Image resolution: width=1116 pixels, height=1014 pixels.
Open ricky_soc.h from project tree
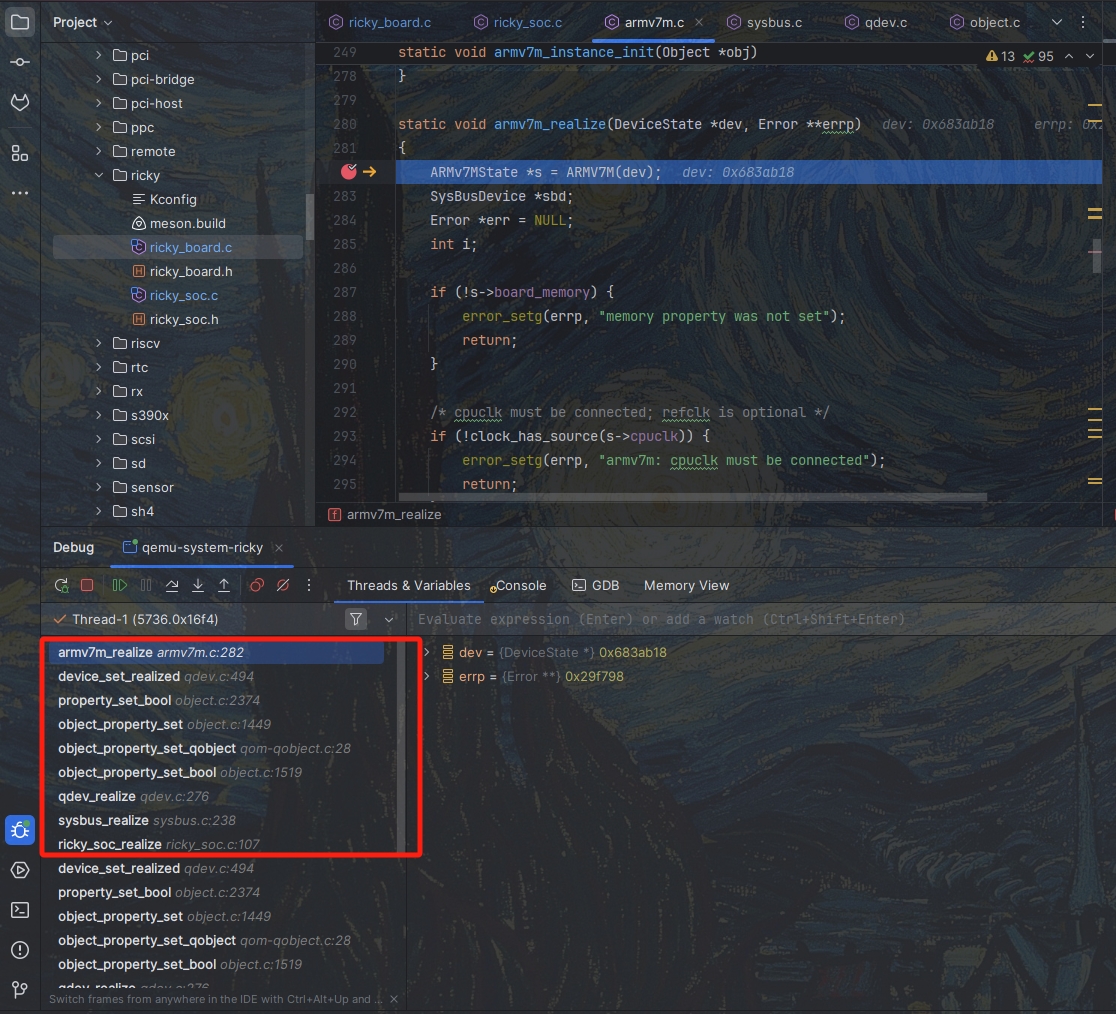pyautogui.click(x=175, y=319)
